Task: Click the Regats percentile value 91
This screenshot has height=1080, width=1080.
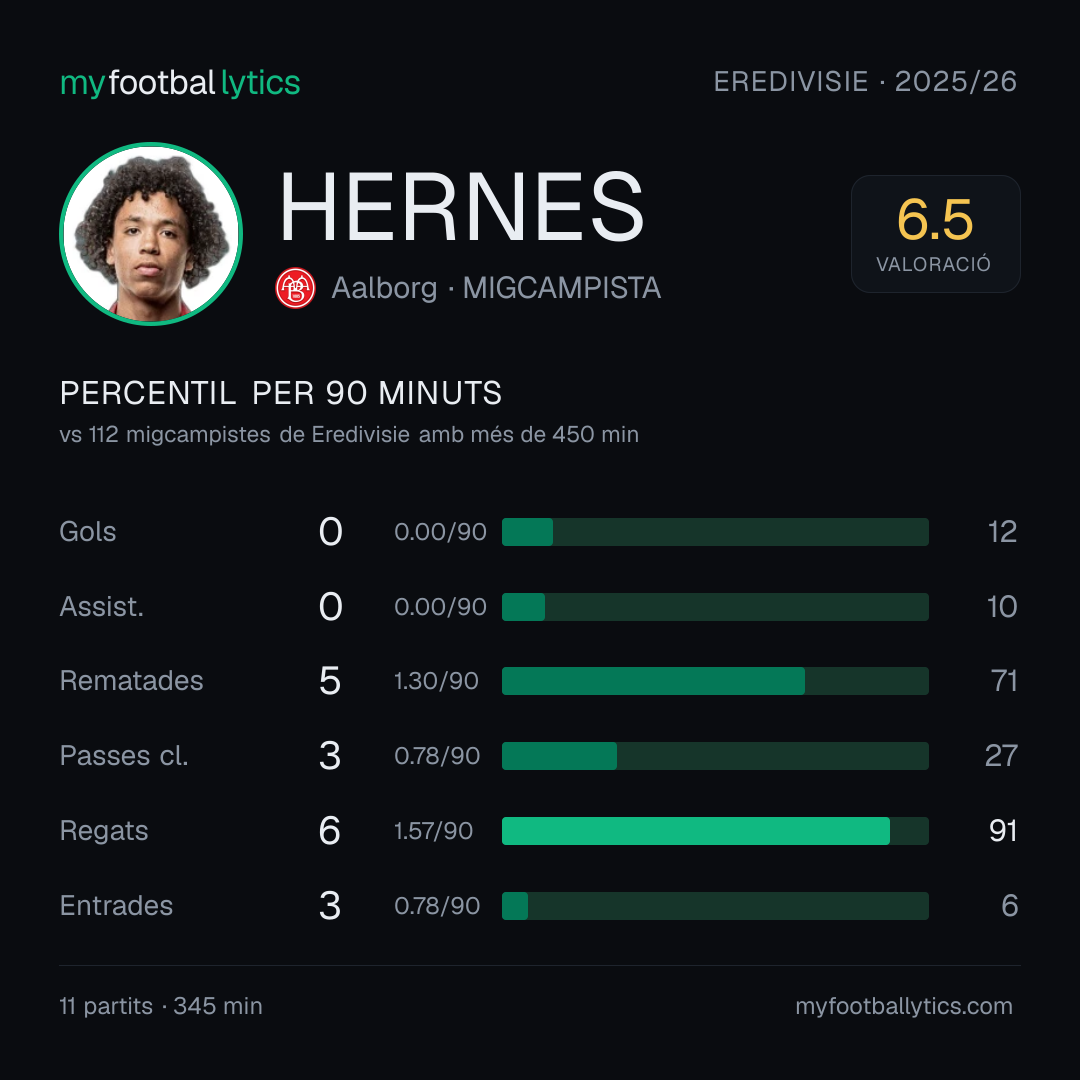Action: [x=1003, y=831]
